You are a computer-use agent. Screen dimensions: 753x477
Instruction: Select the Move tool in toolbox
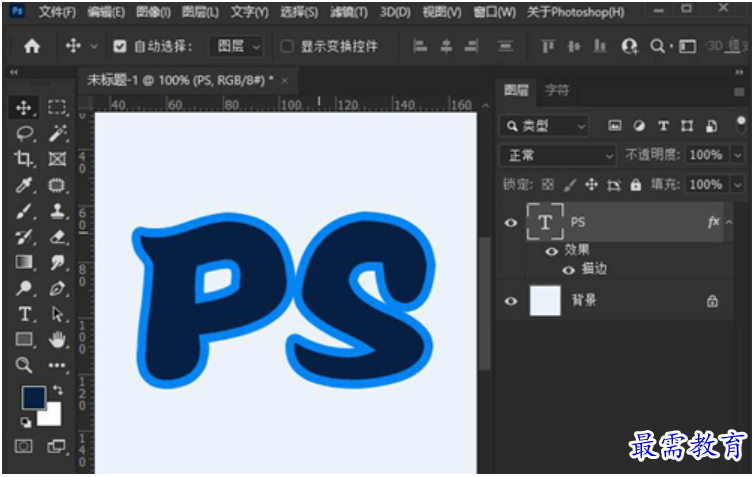point(24,108)
